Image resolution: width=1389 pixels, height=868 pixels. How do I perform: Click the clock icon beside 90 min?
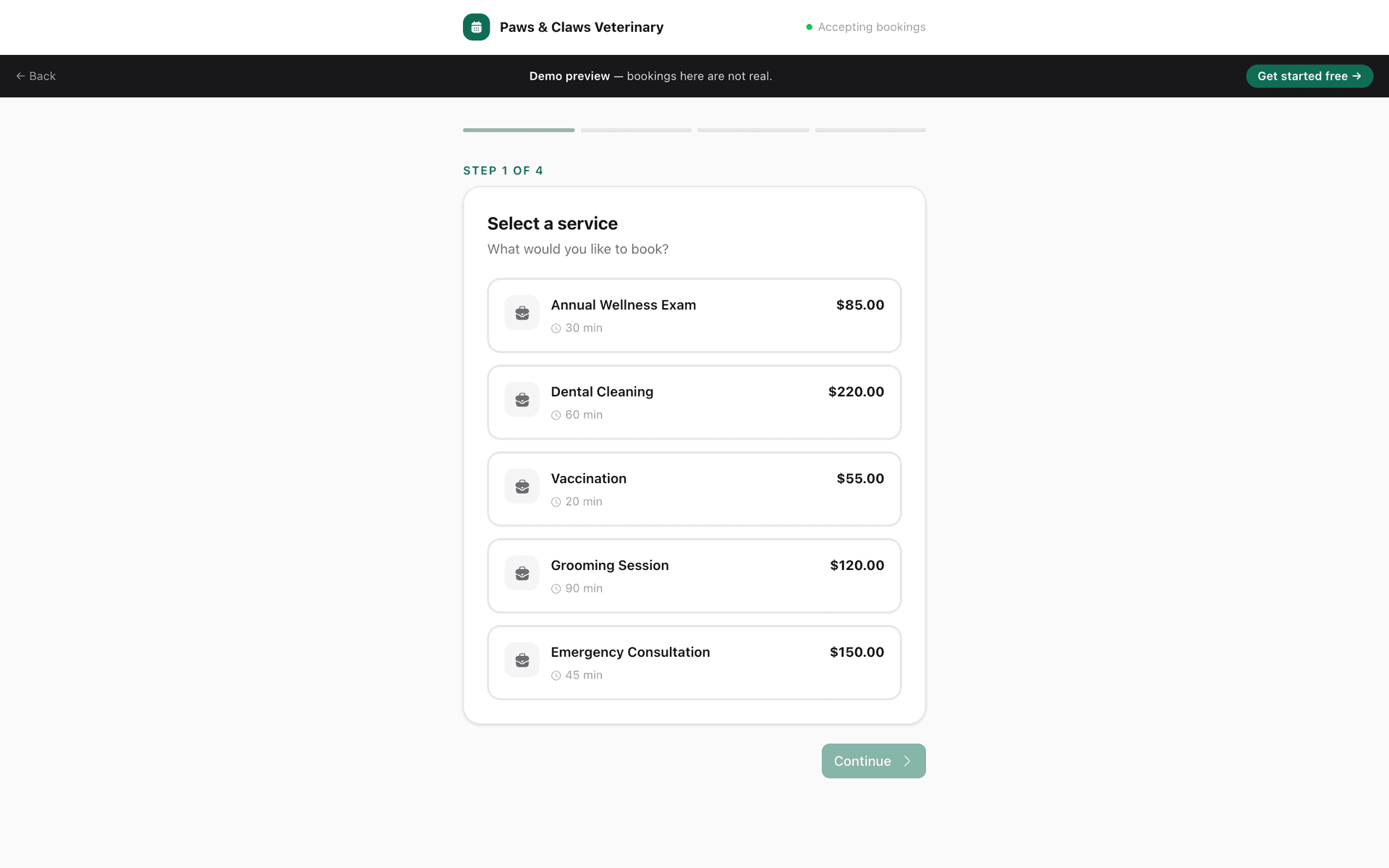(x=556, y=588)
